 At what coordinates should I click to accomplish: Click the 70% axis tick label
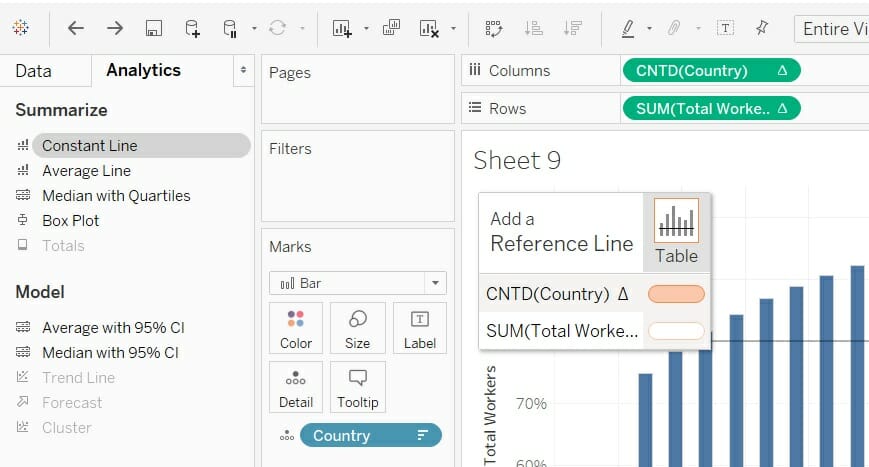pos(531,403)
